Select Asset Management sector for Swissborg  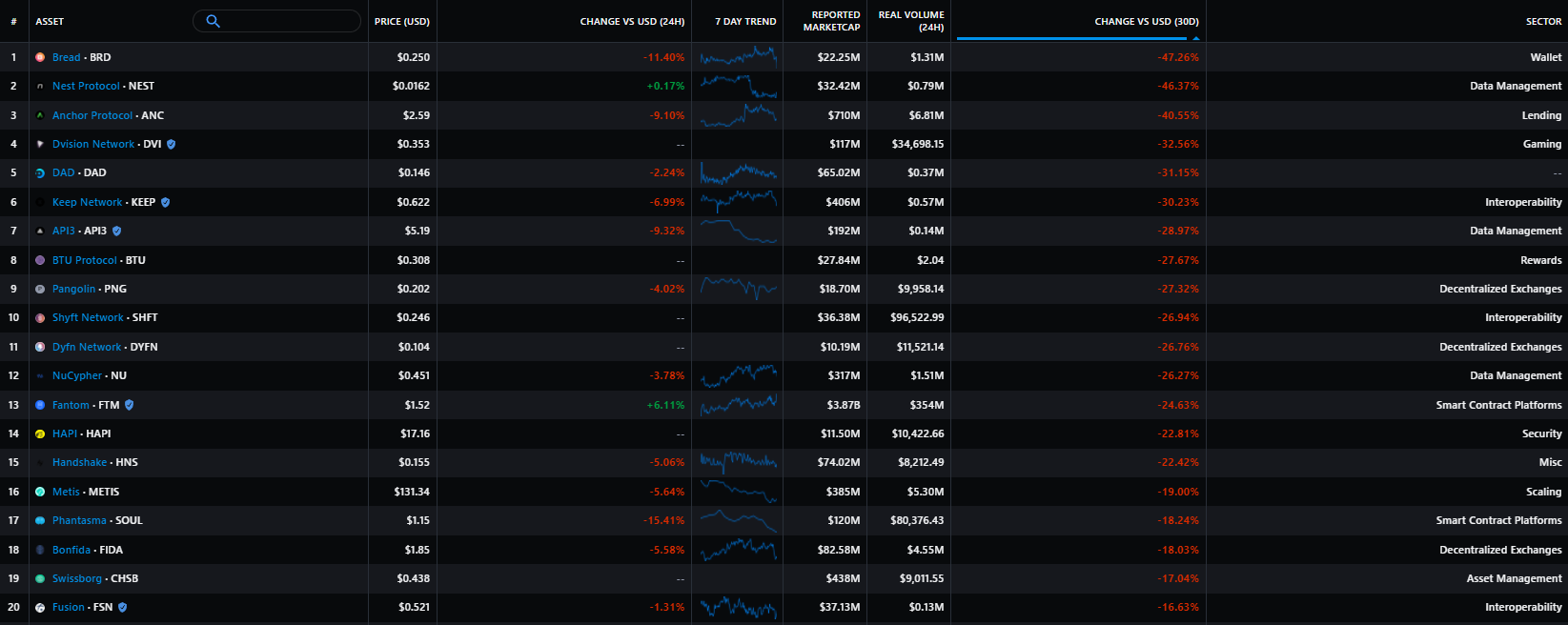tap(1515, 578)
